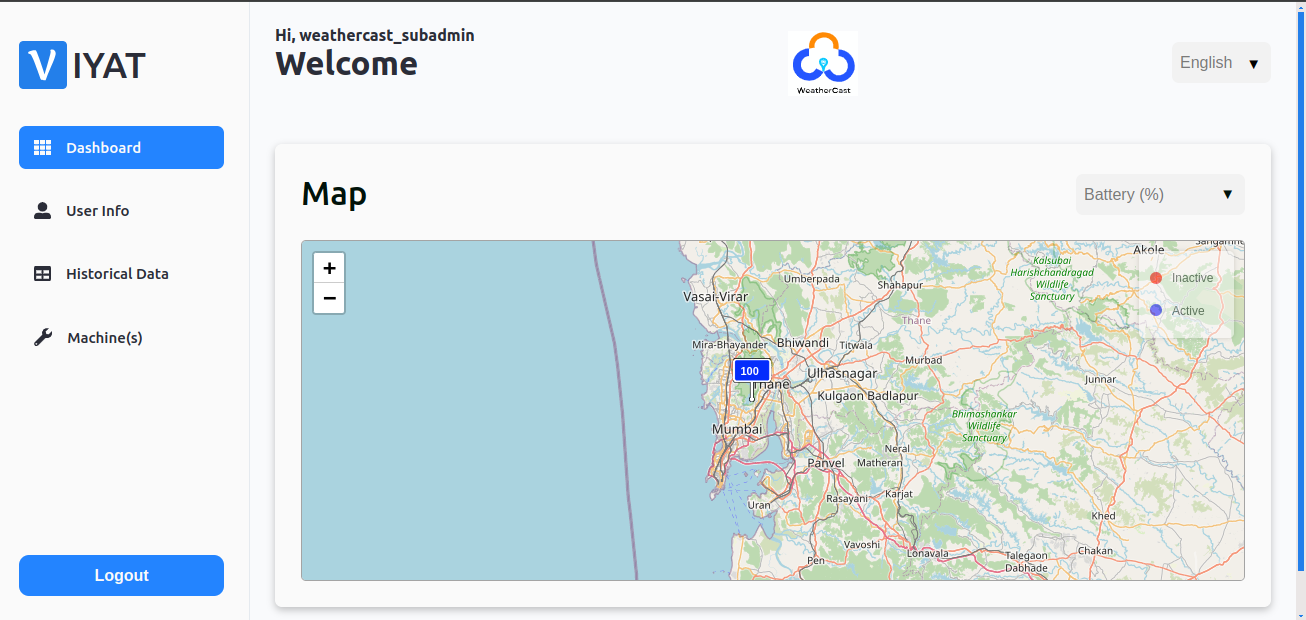Click the Historical Data table icon
The image size is (1306, 620).
[42, 274]
